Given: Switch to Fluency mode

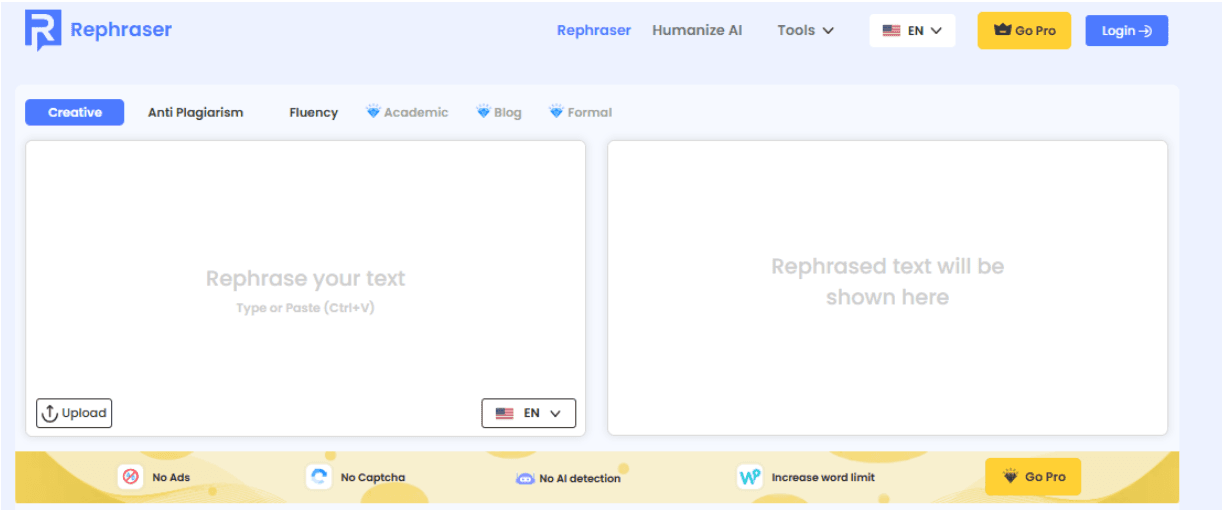Looking at the screenshot, I should [314, 112].
